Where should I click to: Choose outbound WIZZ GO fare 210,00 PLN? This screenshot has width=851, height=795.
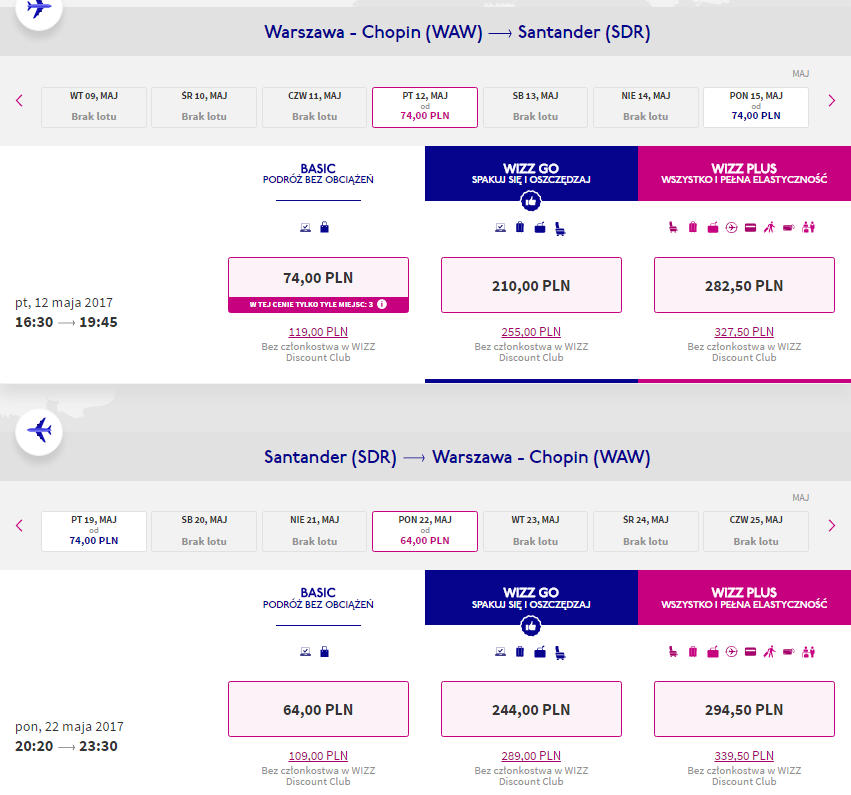(x=531, y=285)
